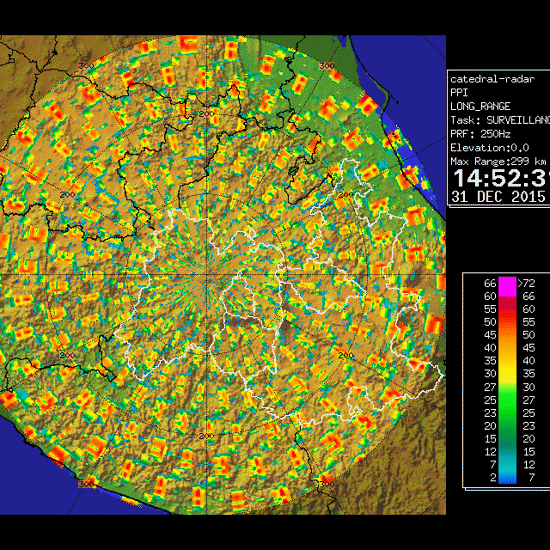Screen dimensions: 550x550
Task: Click the "LONG_RANGE" mode text
Action: point(480,106)
